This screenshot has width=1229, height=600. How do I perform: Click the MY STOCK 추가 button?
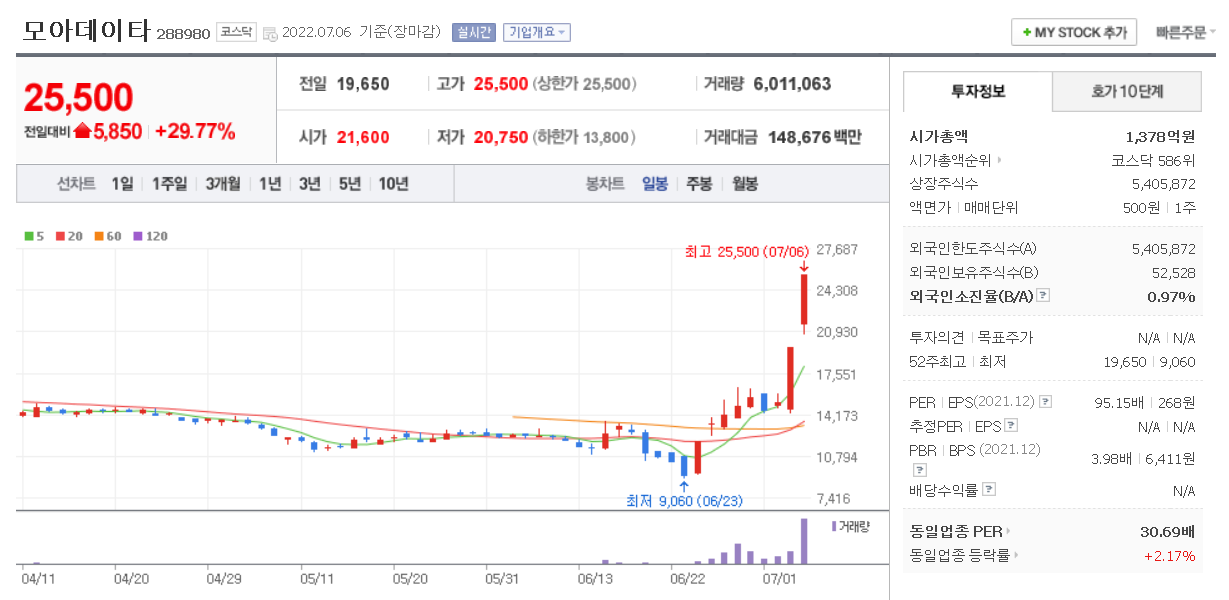coord(1074,32)
